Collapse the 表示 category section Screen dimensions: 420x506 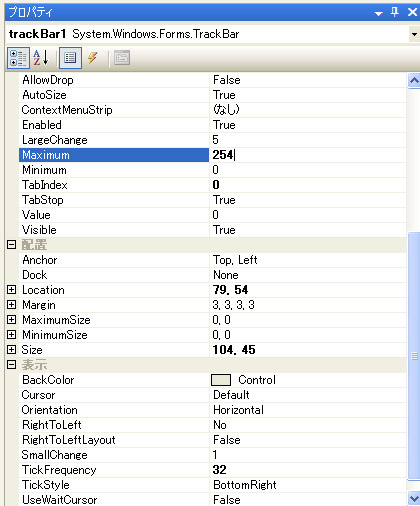(11, 365)
